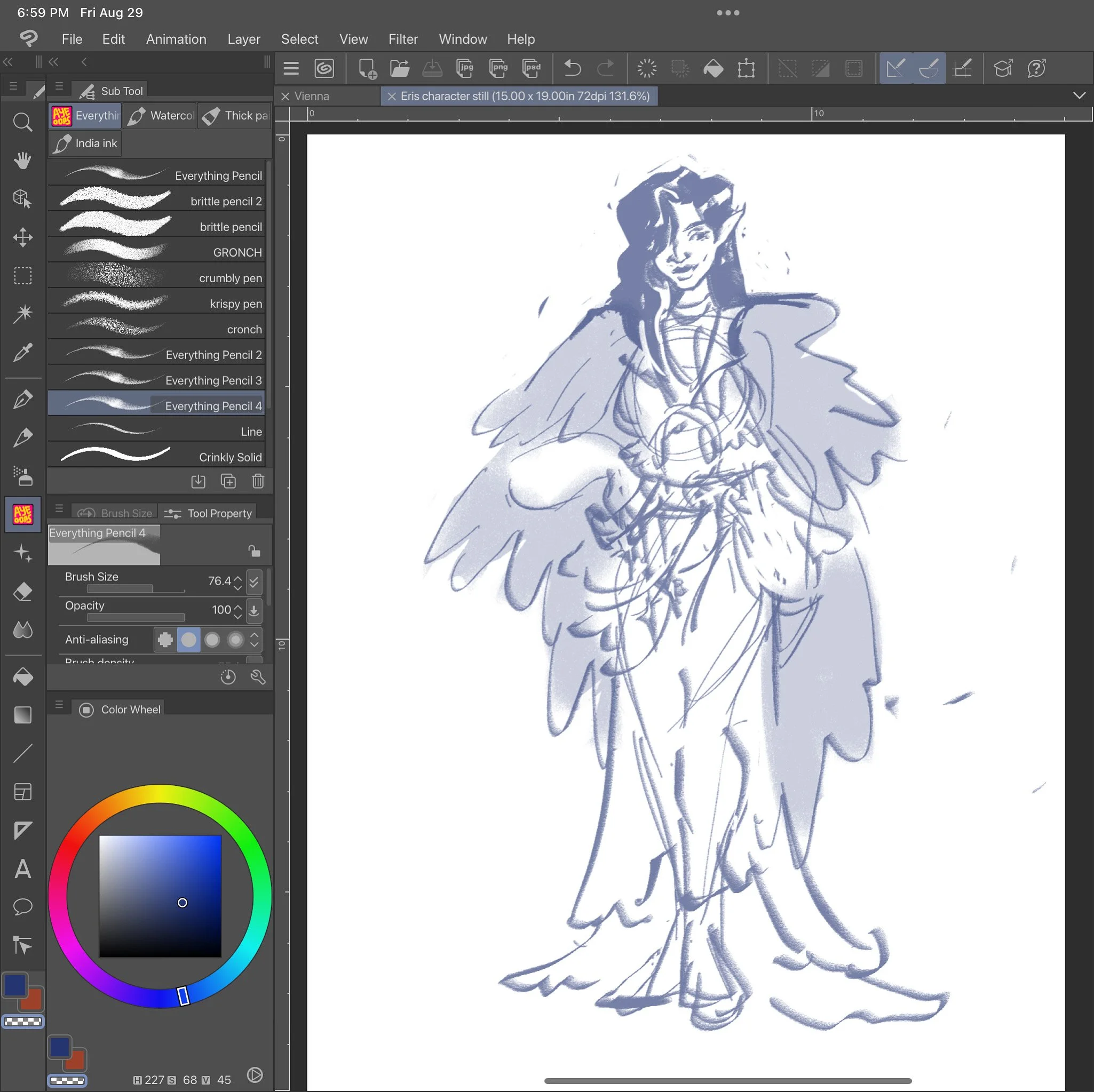The width and height of the screenshot is (1094, 1092).
Task: Expand the canvas tab list chevron
Action: (1079, 95)
